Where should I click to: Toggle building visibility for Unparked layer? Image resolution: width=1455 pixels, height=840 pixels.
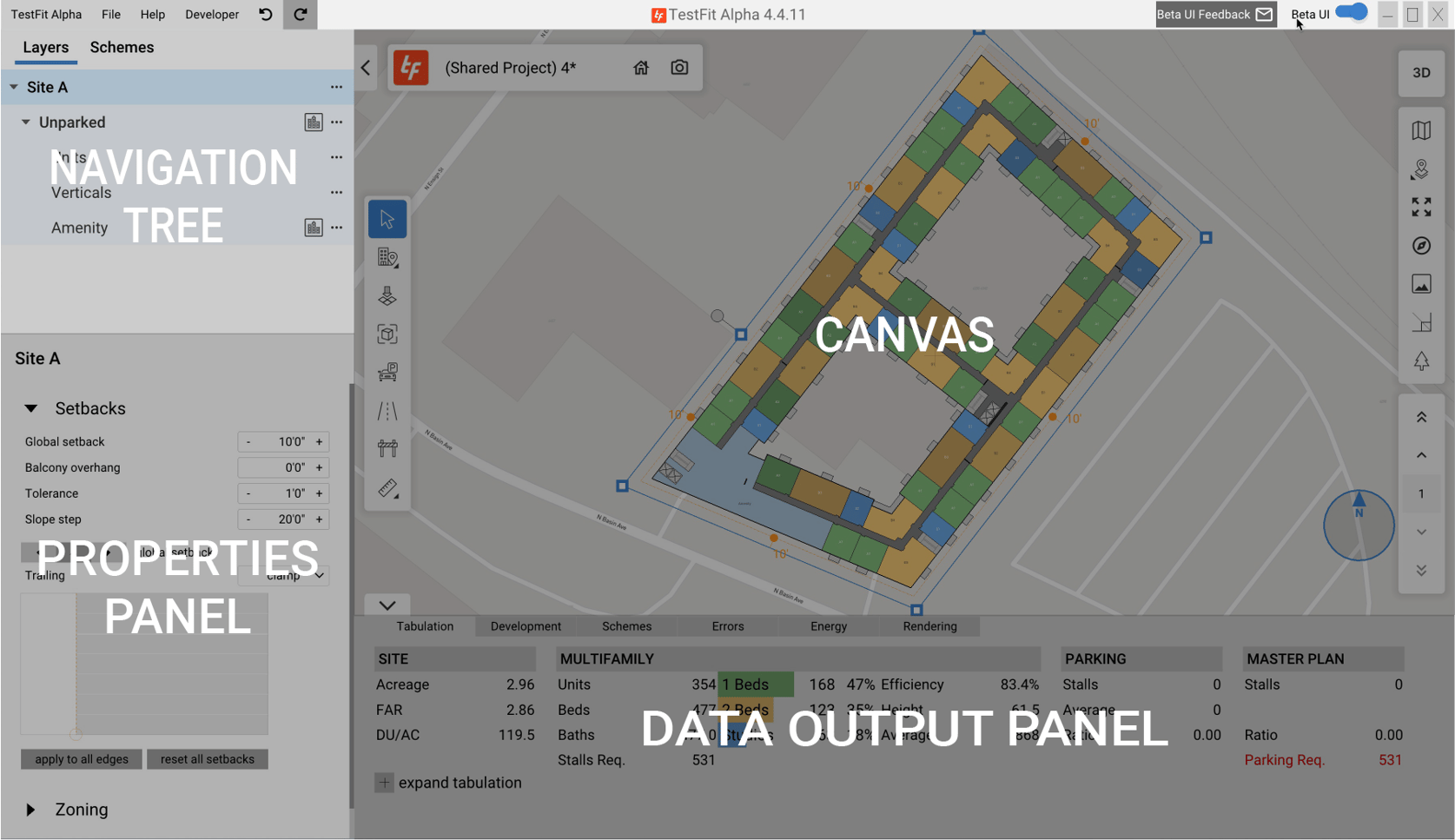(314, 122)
